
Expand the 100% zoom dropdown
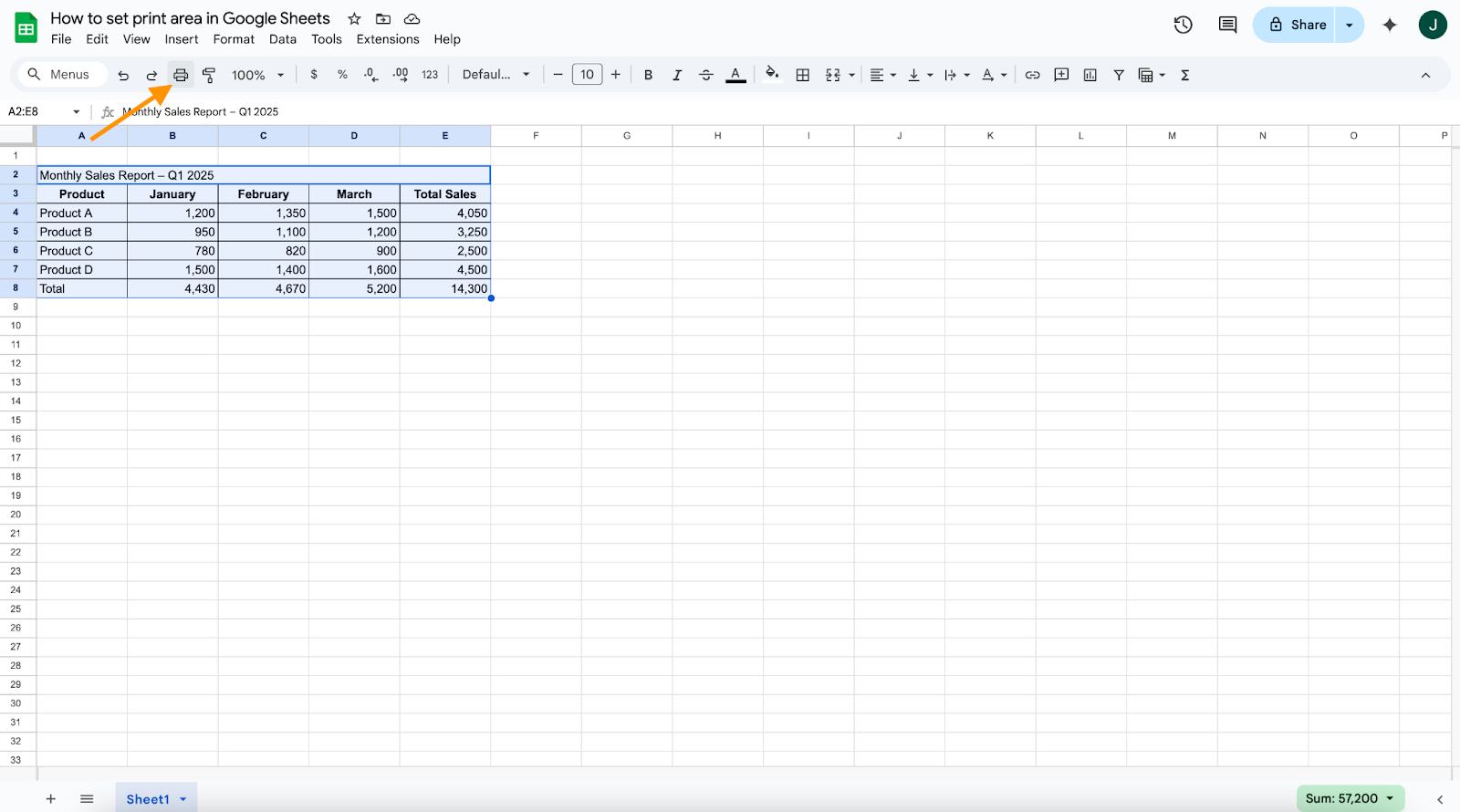click(x=258, y=75)
